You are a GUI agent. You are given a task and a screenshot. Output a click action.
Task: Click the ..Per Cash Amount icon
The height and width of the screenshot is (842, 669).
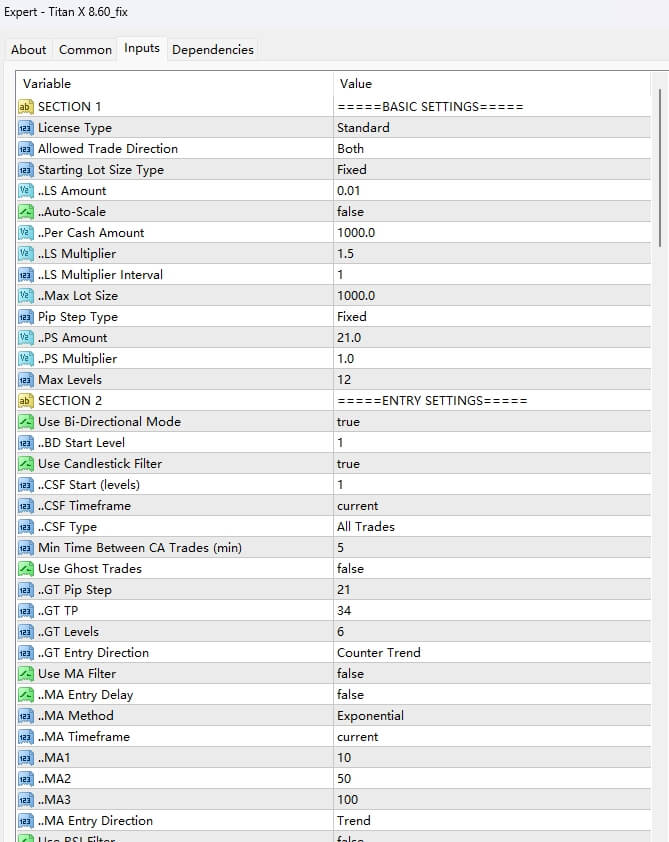pos(25,233)
